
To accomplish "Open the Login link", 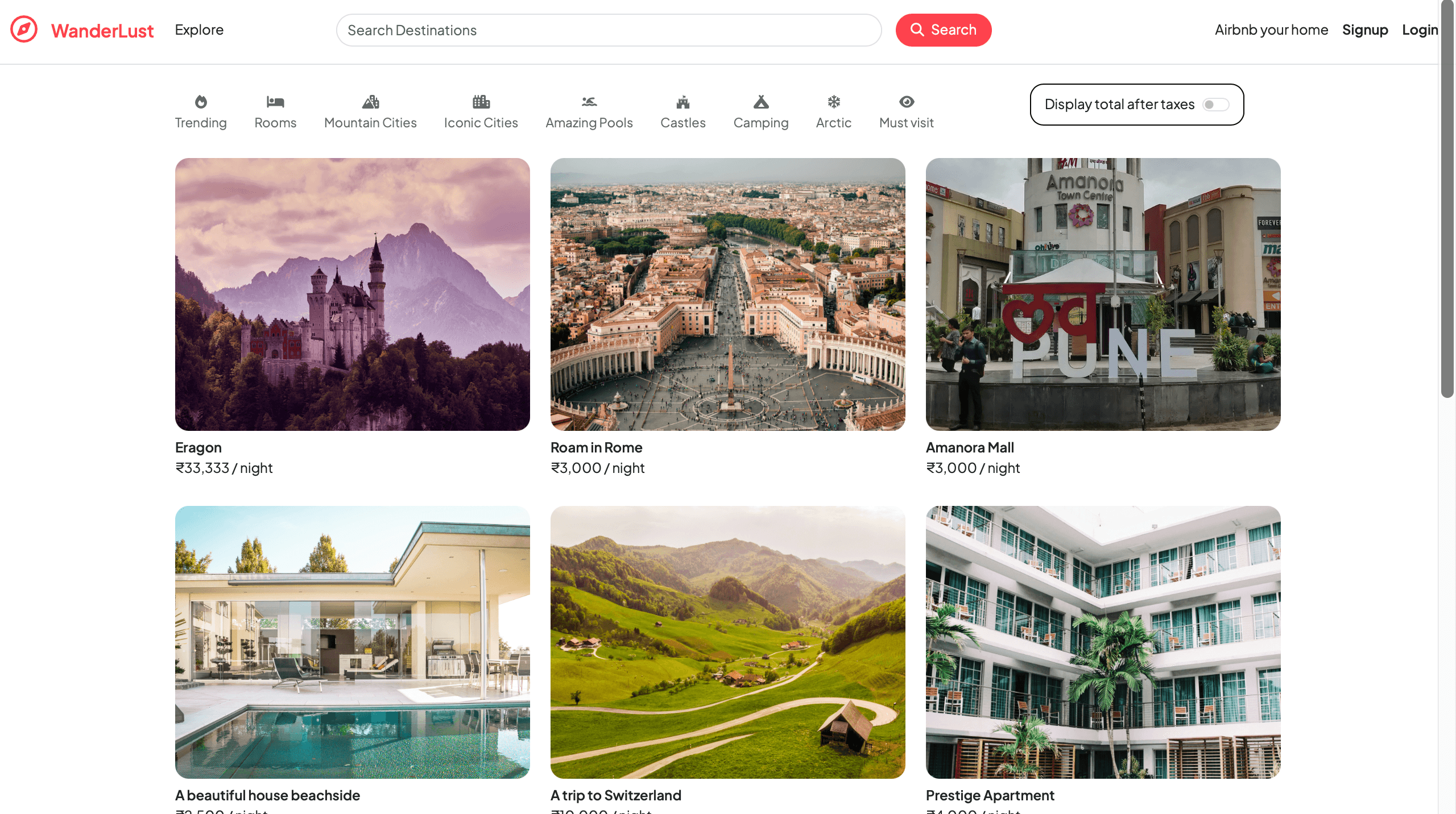I will (x=1419, y=30).
